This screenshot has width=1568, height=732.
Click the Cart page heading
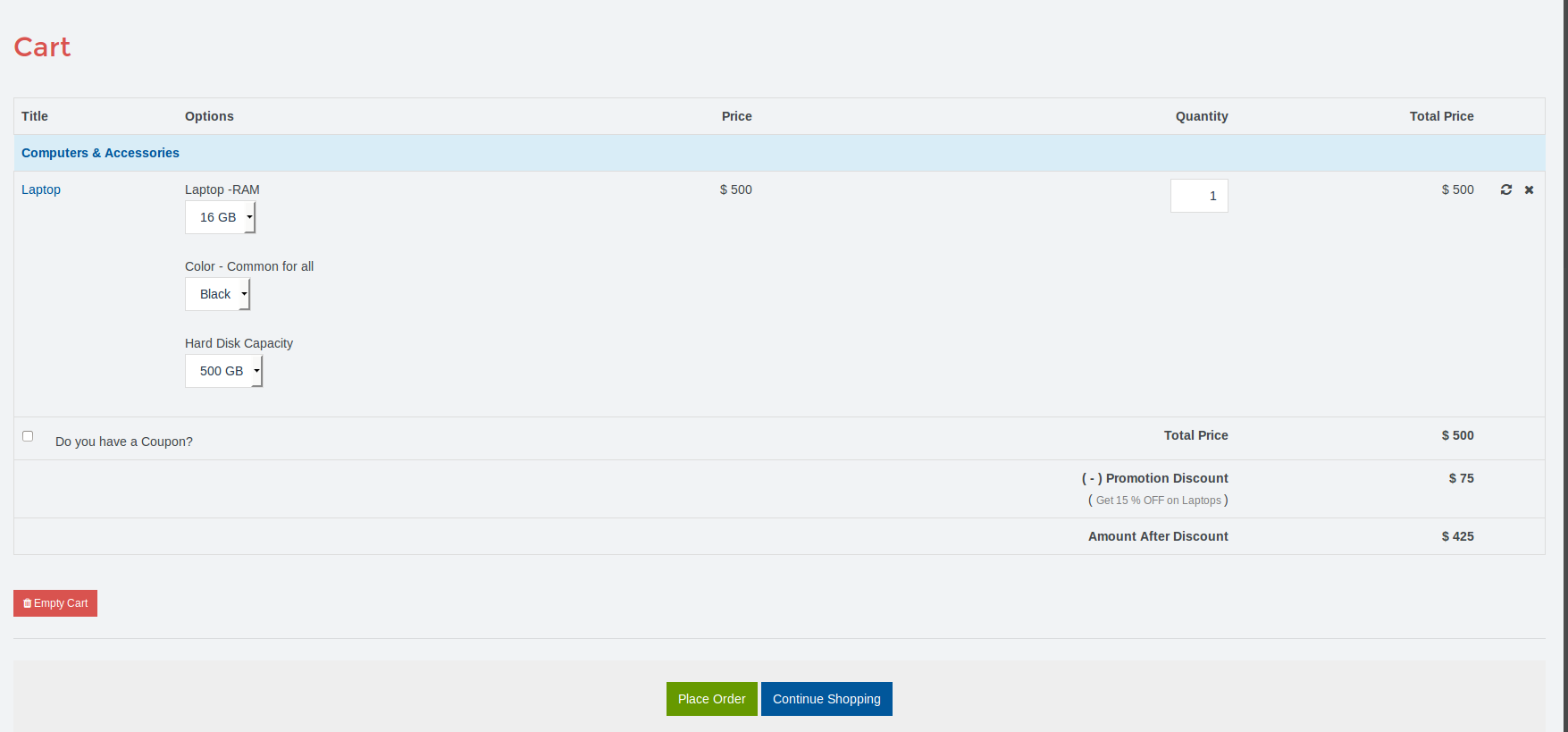42,47
